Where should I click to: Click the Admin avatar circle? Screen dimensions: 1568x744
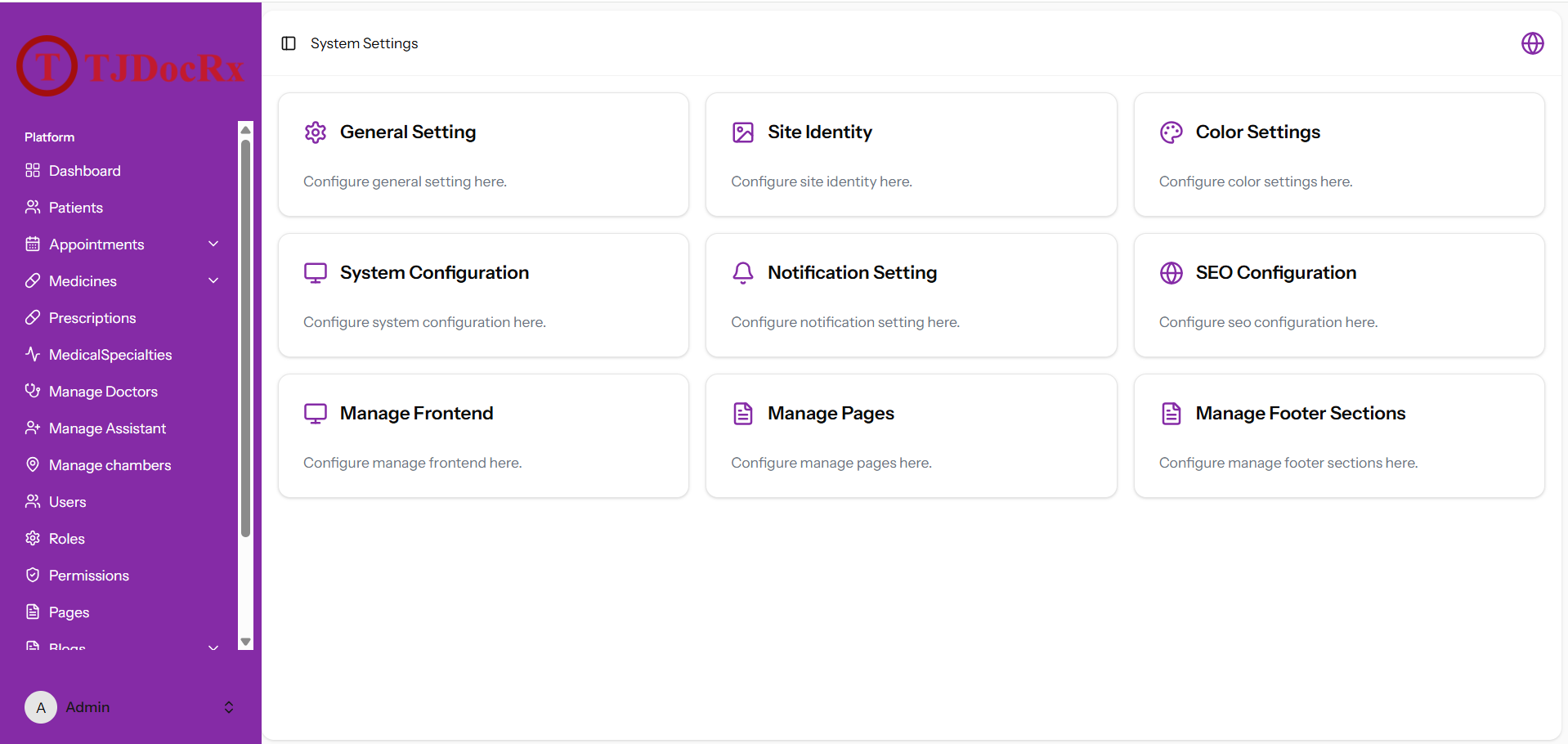(41, 707)
